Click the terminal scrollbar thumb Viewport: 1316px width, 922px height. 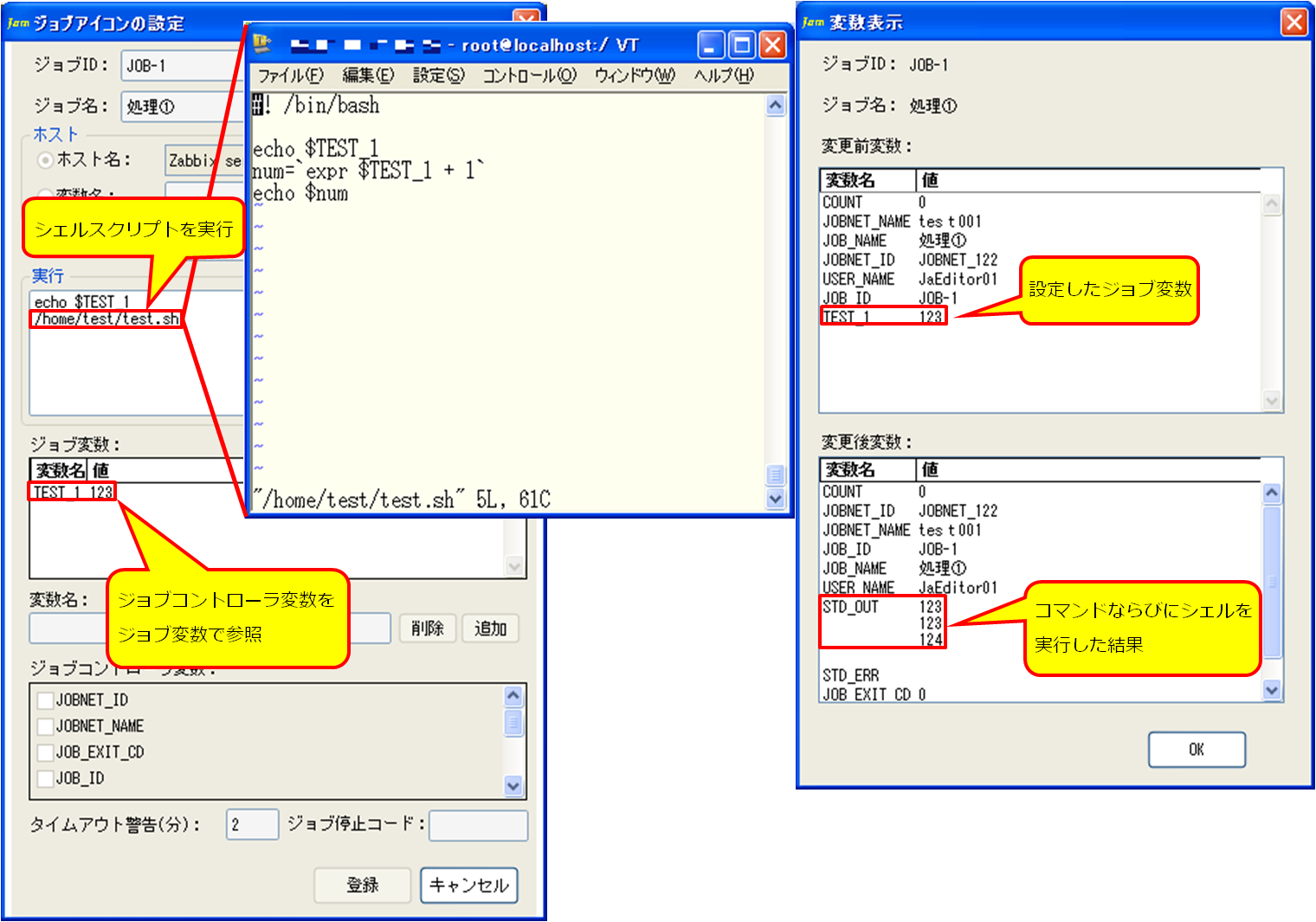point(776,475)
